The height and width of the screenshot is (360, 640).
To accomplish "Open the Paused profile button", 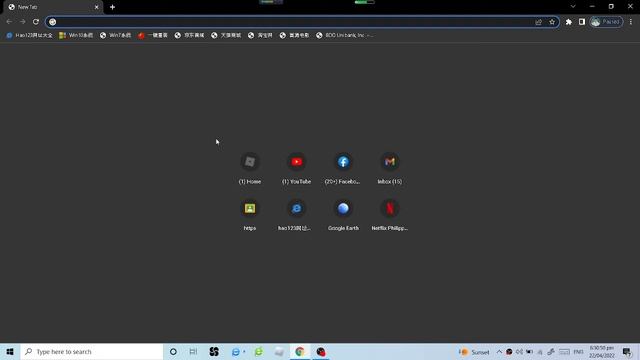I will 606,22.
